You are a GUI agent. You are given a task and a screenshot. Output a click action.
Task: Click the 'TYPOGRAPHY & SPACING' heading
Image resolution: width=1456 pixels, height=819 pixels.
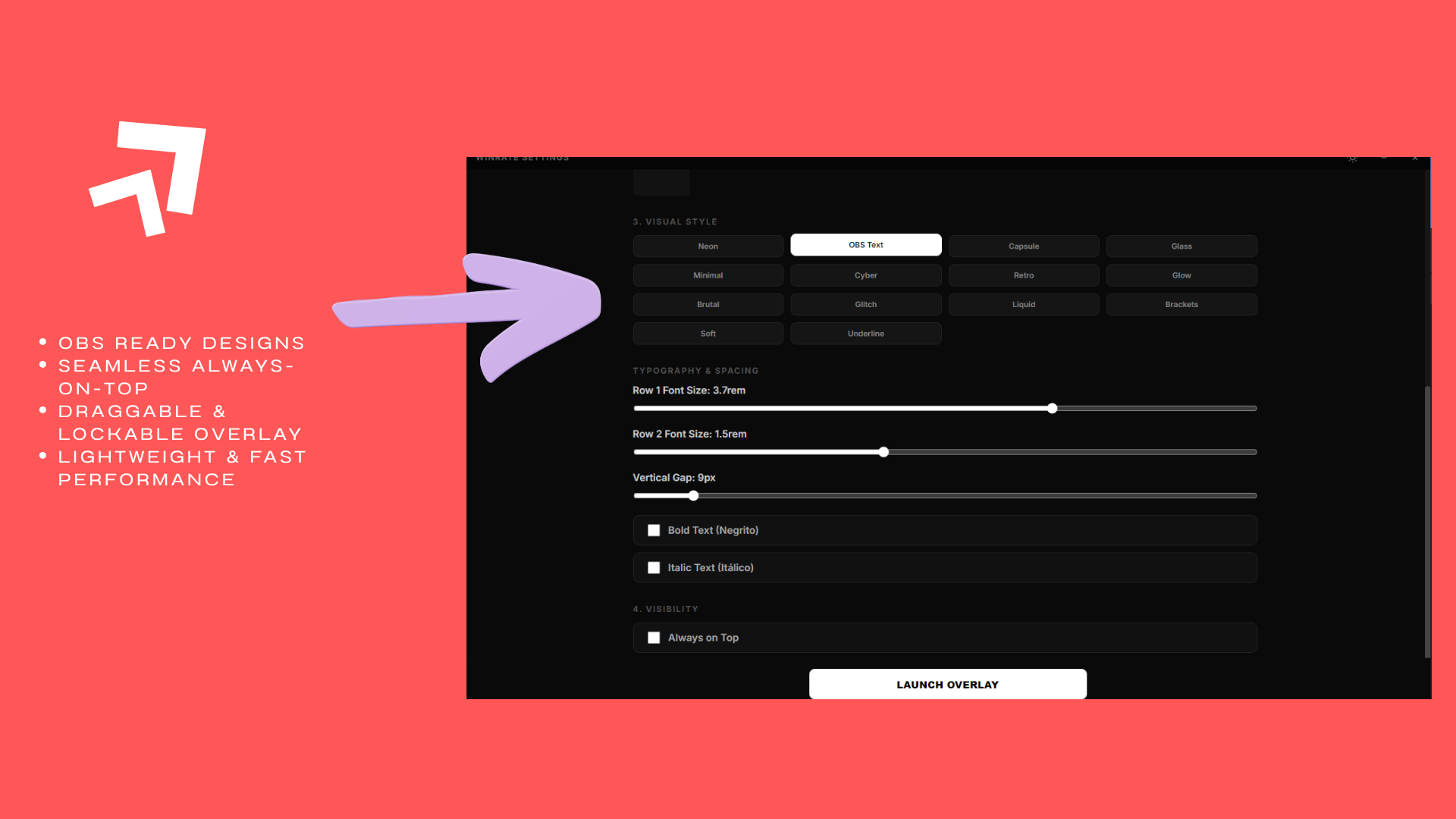tap(695, 371)
